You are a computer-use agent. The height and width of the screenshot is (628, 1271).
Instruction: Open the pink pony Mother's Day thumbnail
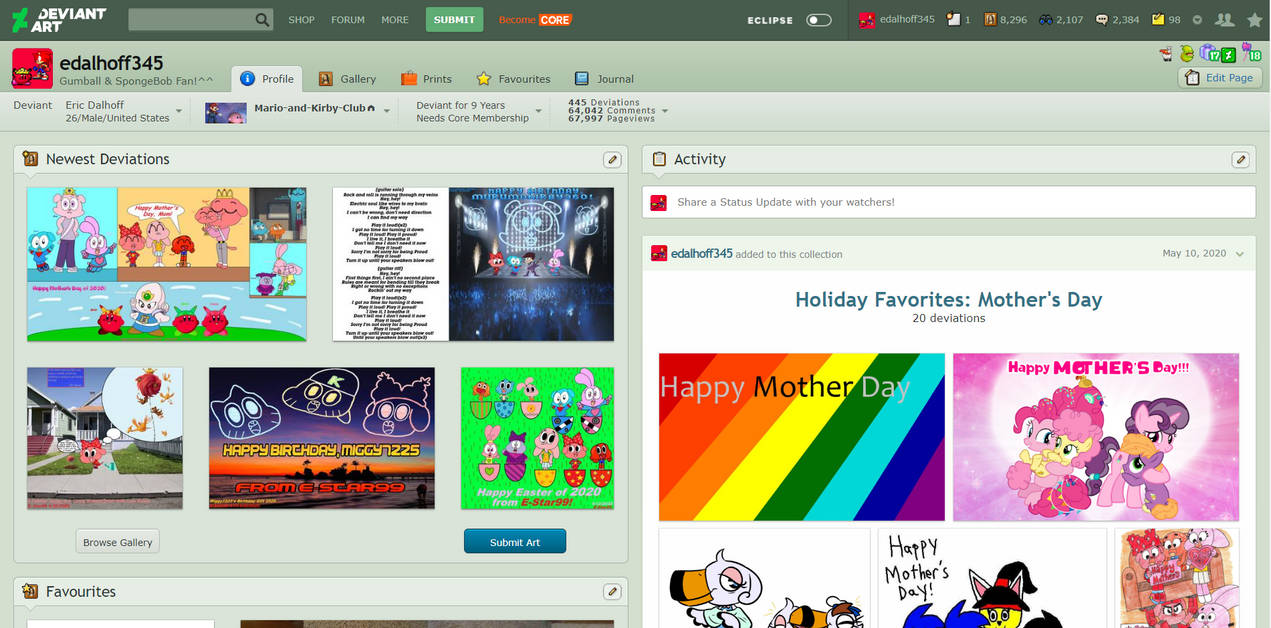click(1096, 437)
